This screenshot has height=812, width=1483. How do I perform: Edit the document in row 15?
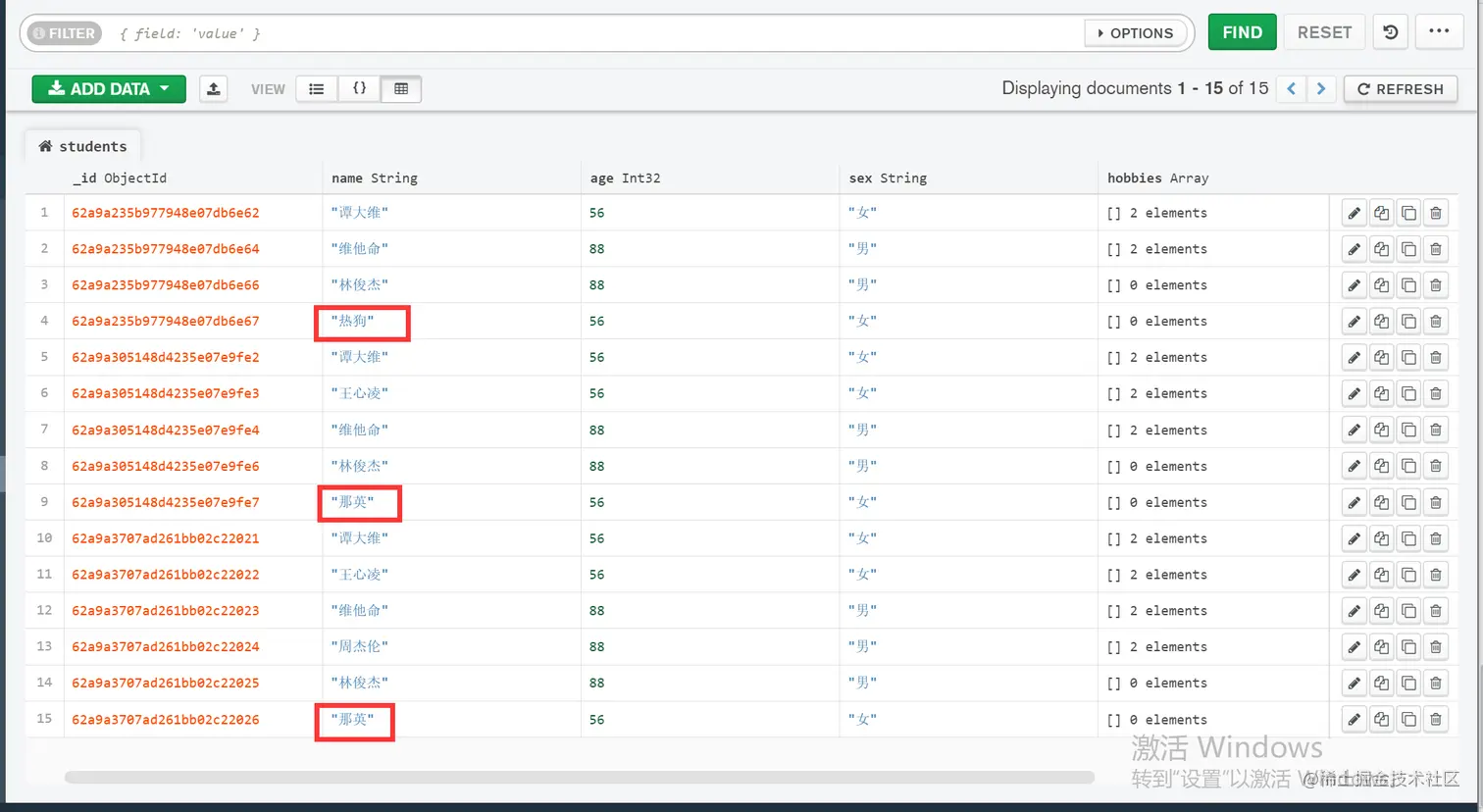coord(1354,720)
